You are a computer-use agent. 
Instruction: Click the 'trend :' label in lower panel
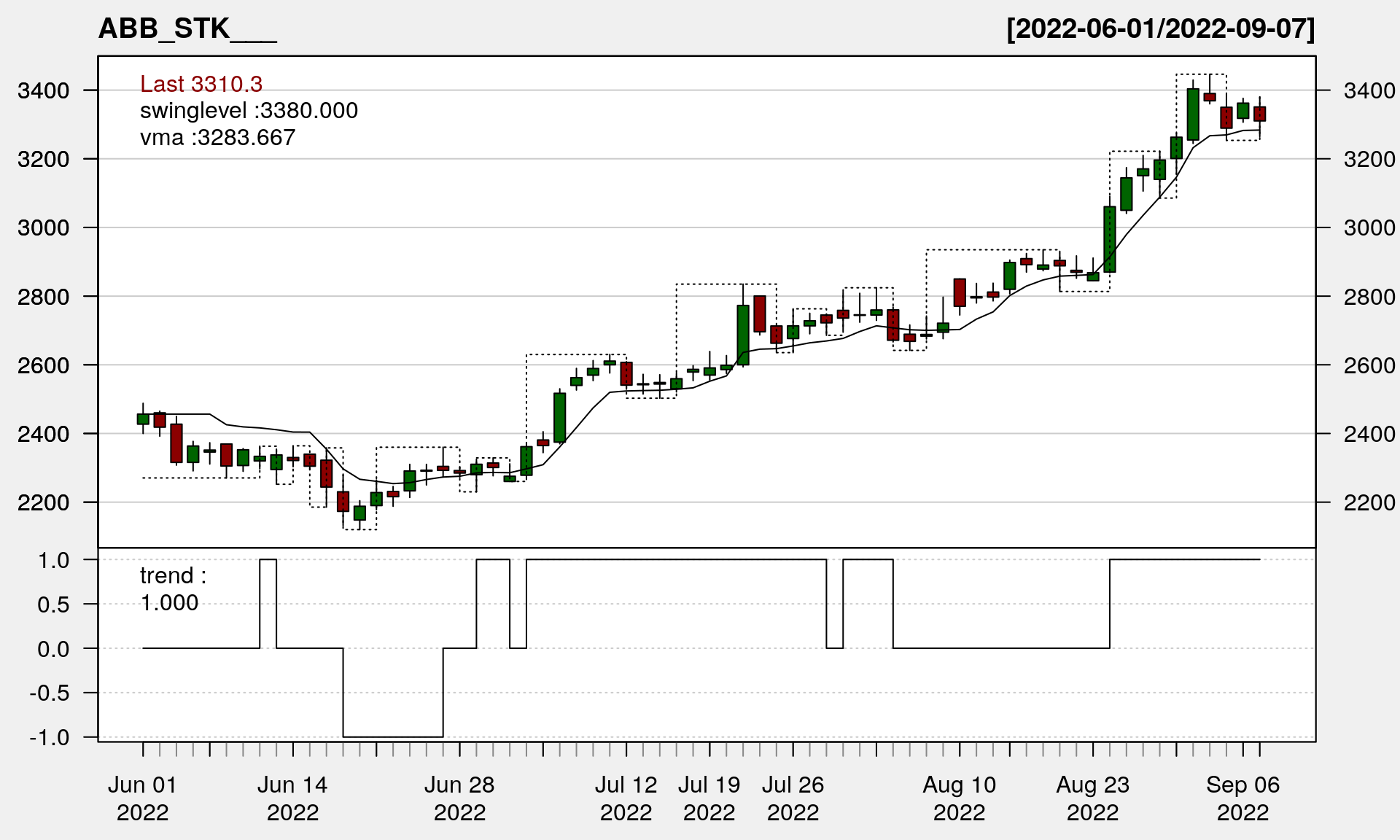point(173,576)
